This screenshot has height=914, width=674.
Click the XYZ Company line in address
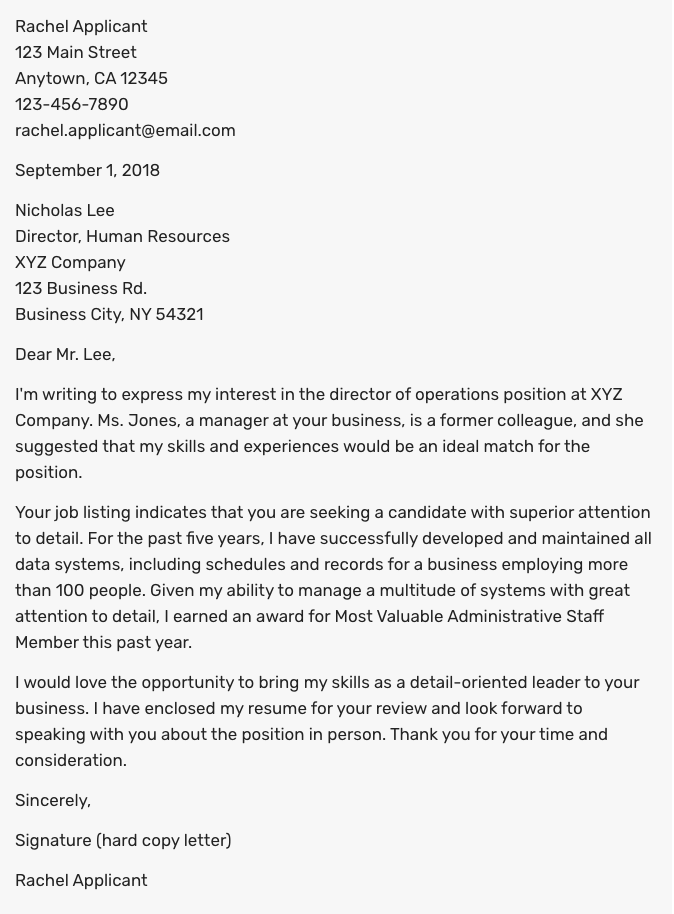tap(70, 262)
